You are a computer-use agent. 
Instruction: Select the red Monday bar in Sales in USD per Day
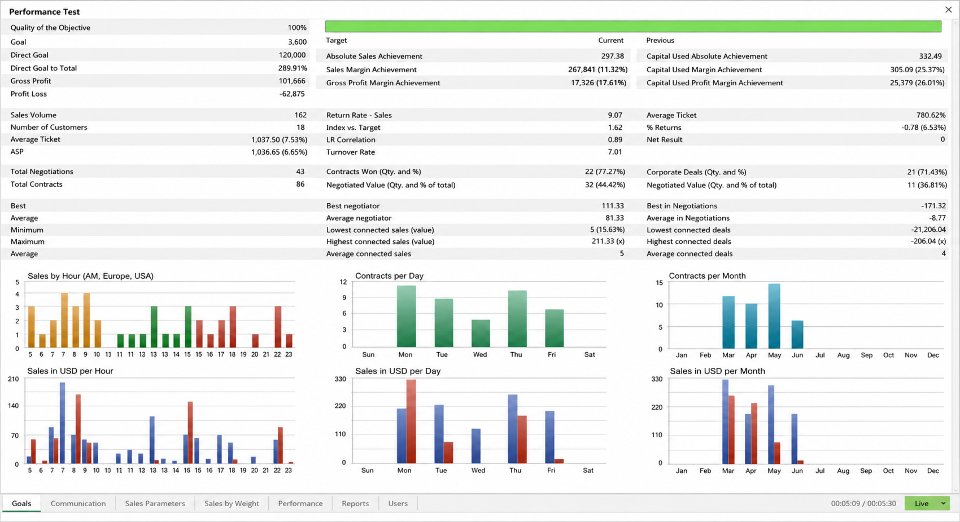[x=411, y=421]
